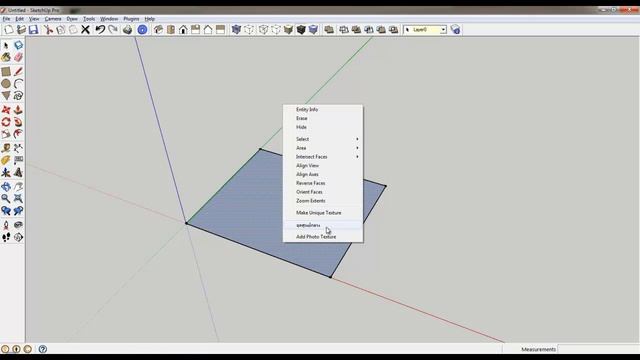Click the black X Erase toolbar icon
This screenshot has width=640, height=360.
(85, 29)
